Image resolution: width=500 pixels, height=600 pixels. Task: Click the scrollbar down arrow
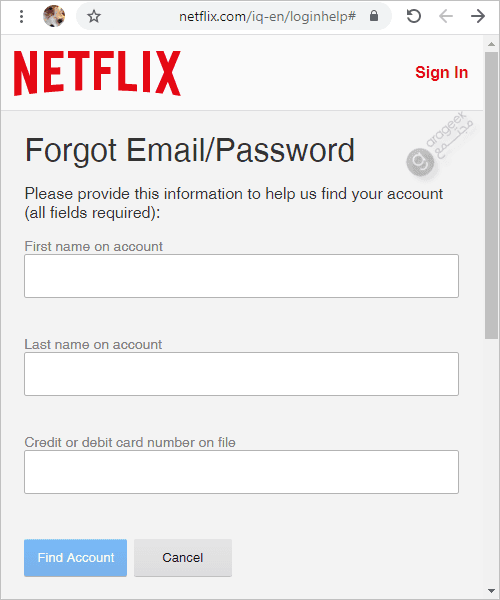tap(491, 591)
